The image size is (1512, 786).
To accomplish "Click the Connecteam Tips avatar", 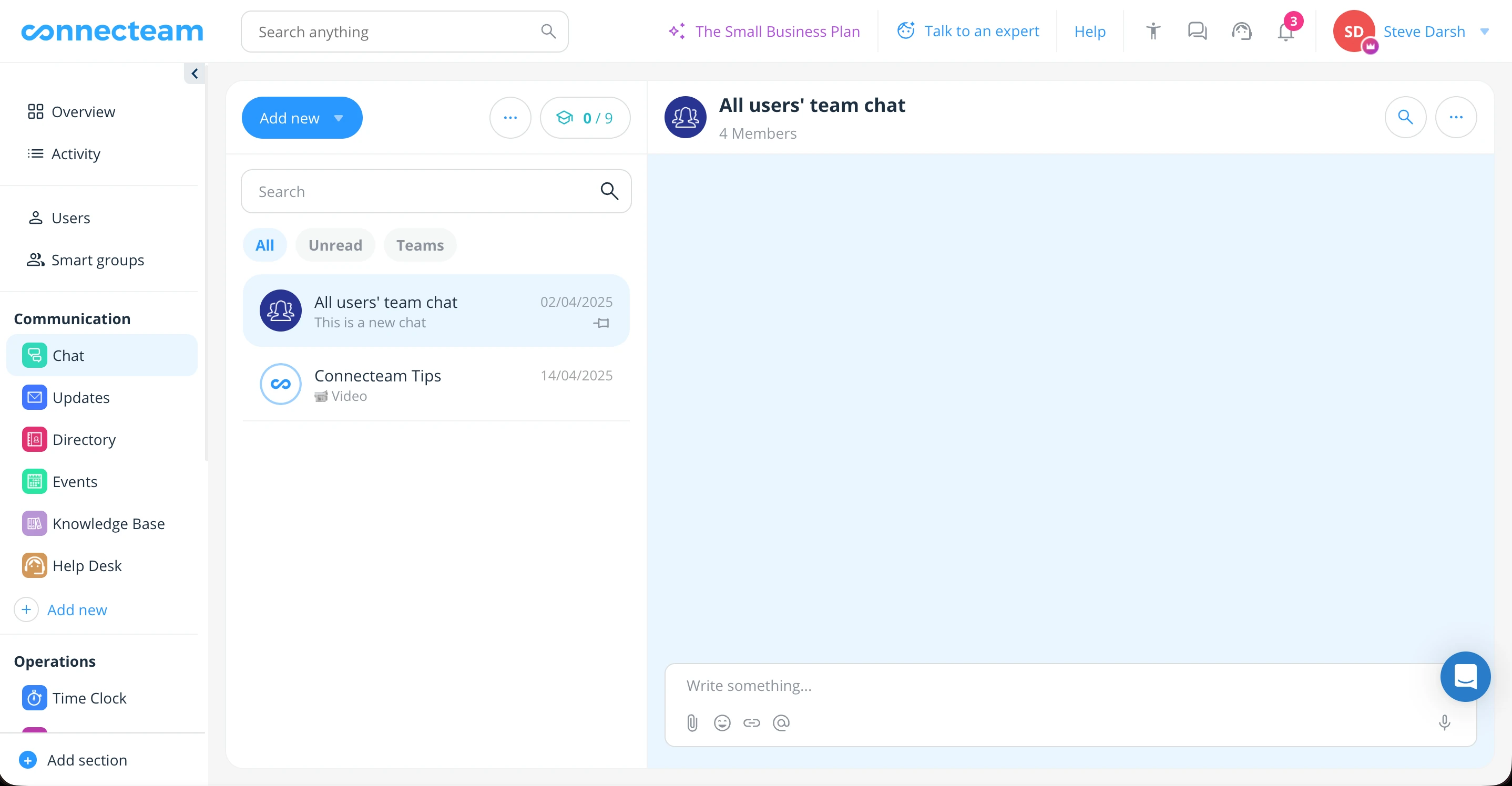I will click(x=281, y=384).
